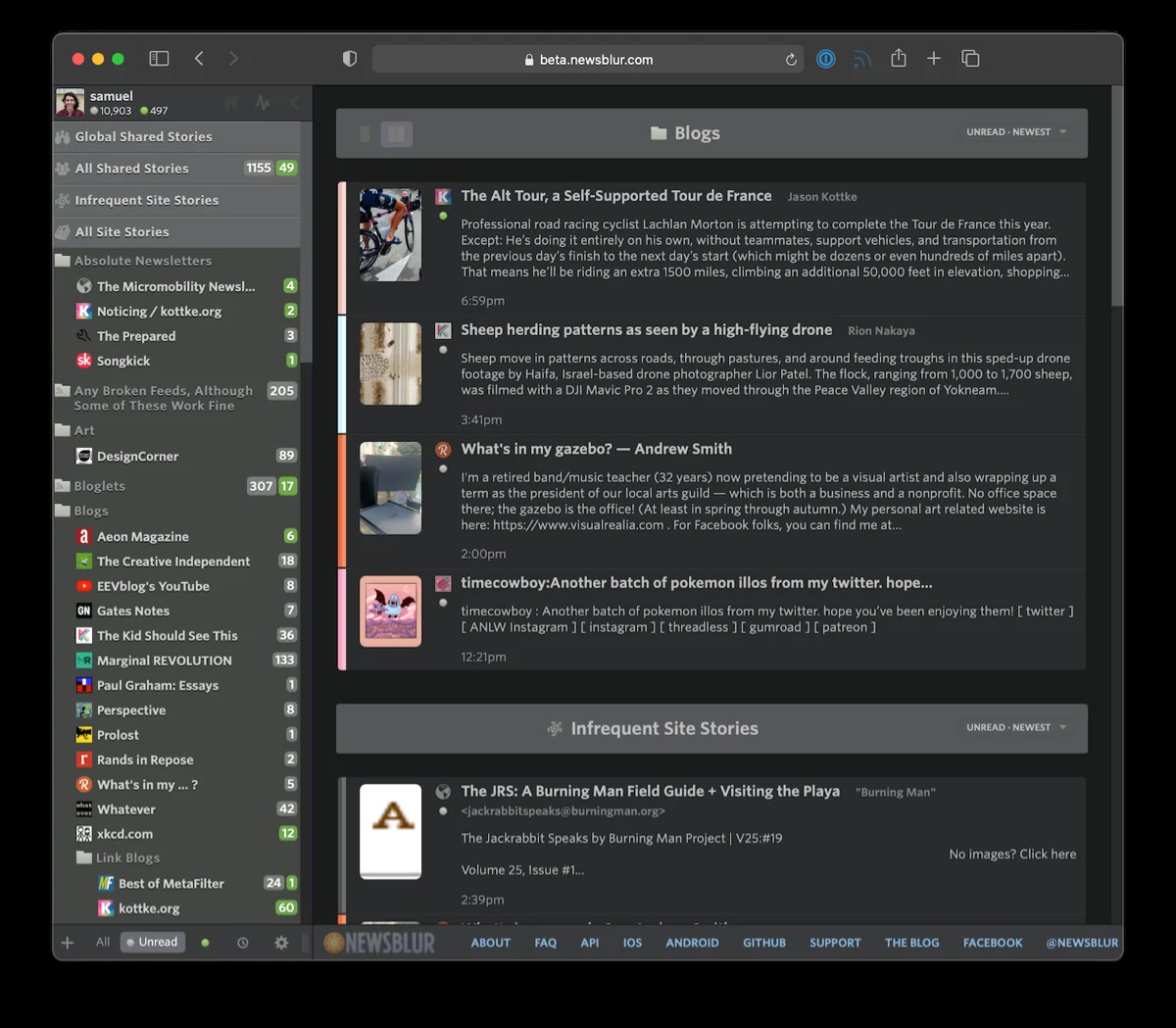
Task: Open 'Sheep herding patterns' story title
Action: 647,330
